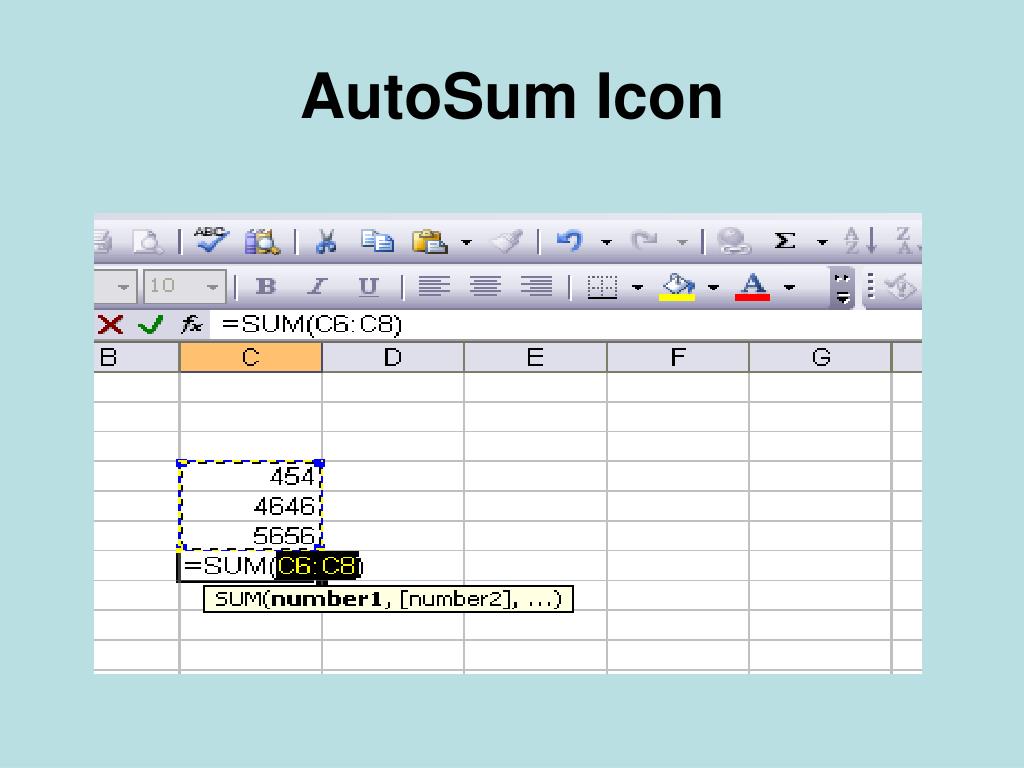Run the ABC Spelling check
Screen dimensions: 1024x768
point(211,240)
